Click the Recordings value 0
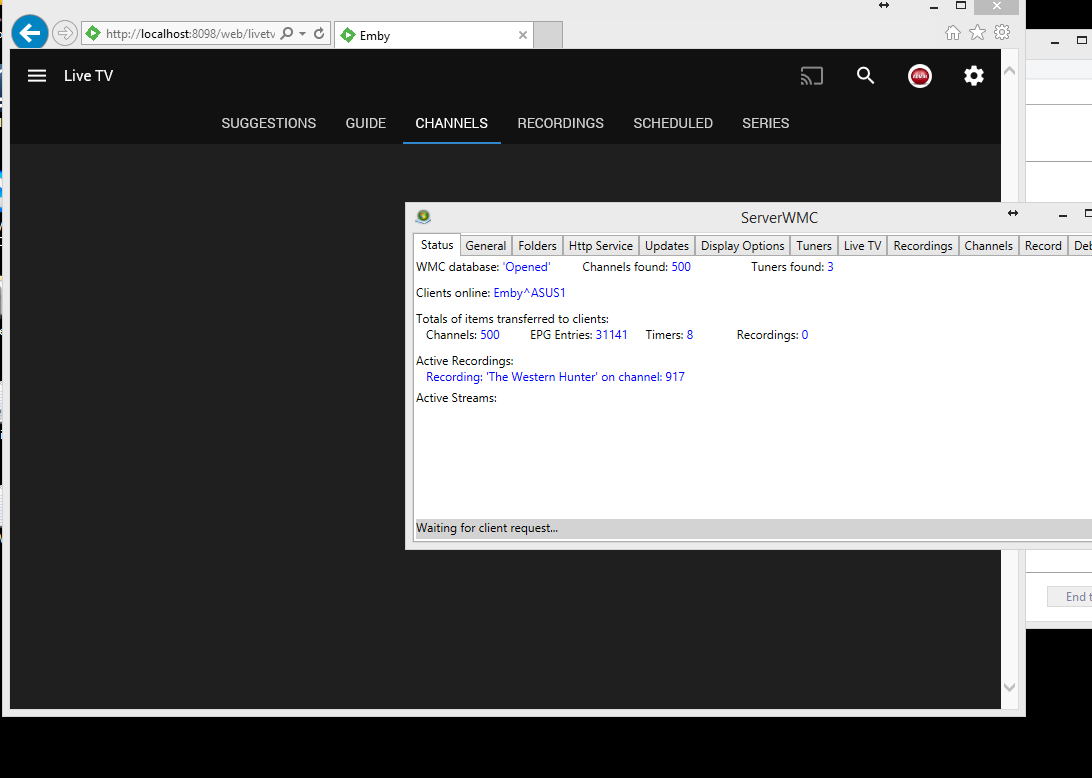The image size is (1092, 778). tap(804, 335)
